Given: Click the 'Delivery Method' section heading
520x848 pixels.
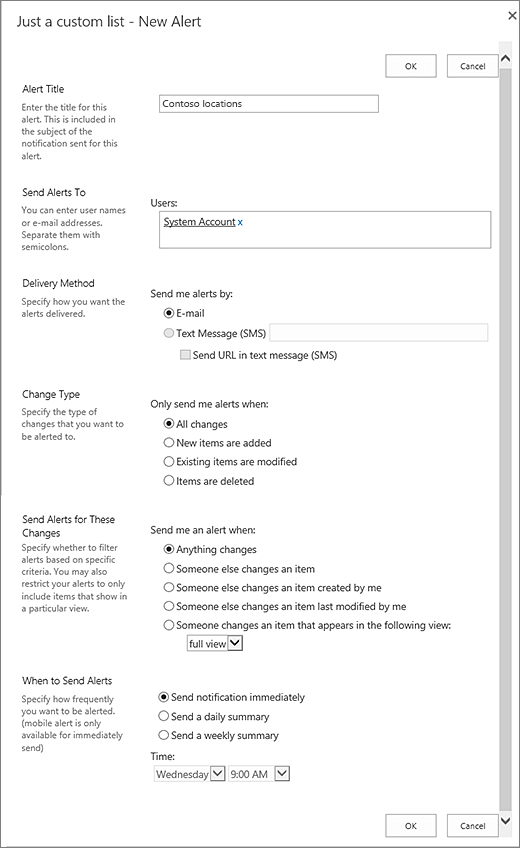Looking at the screenshot, I should click(58, 283).
